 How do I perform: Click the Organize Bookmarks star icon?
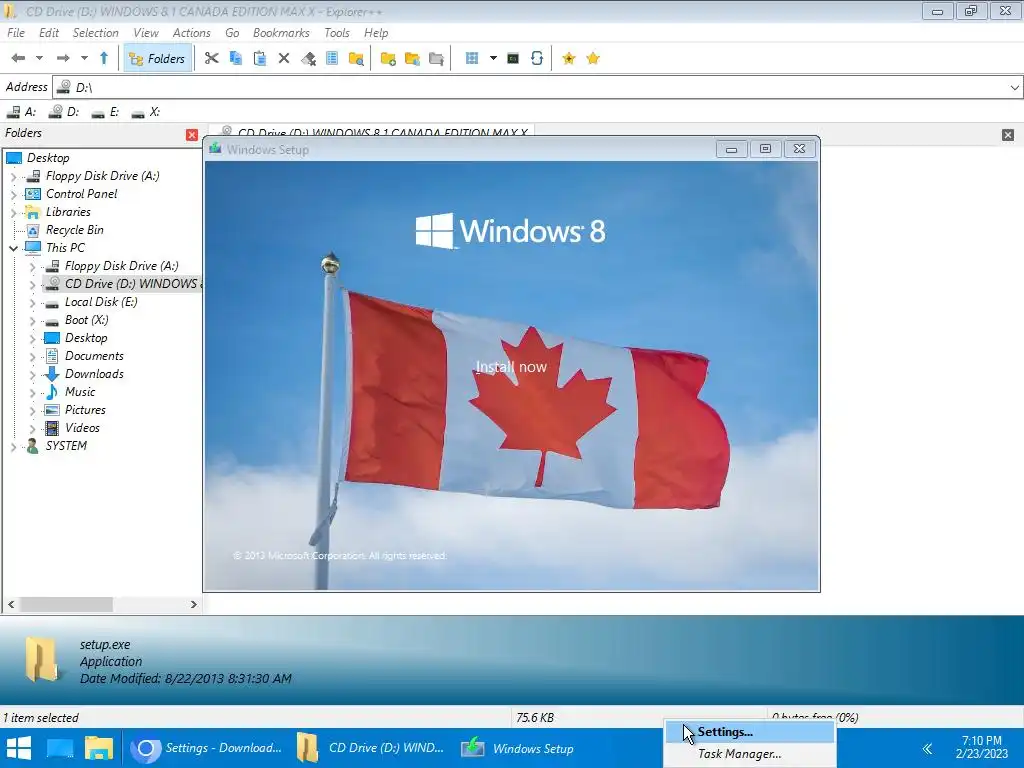point(593,58)
